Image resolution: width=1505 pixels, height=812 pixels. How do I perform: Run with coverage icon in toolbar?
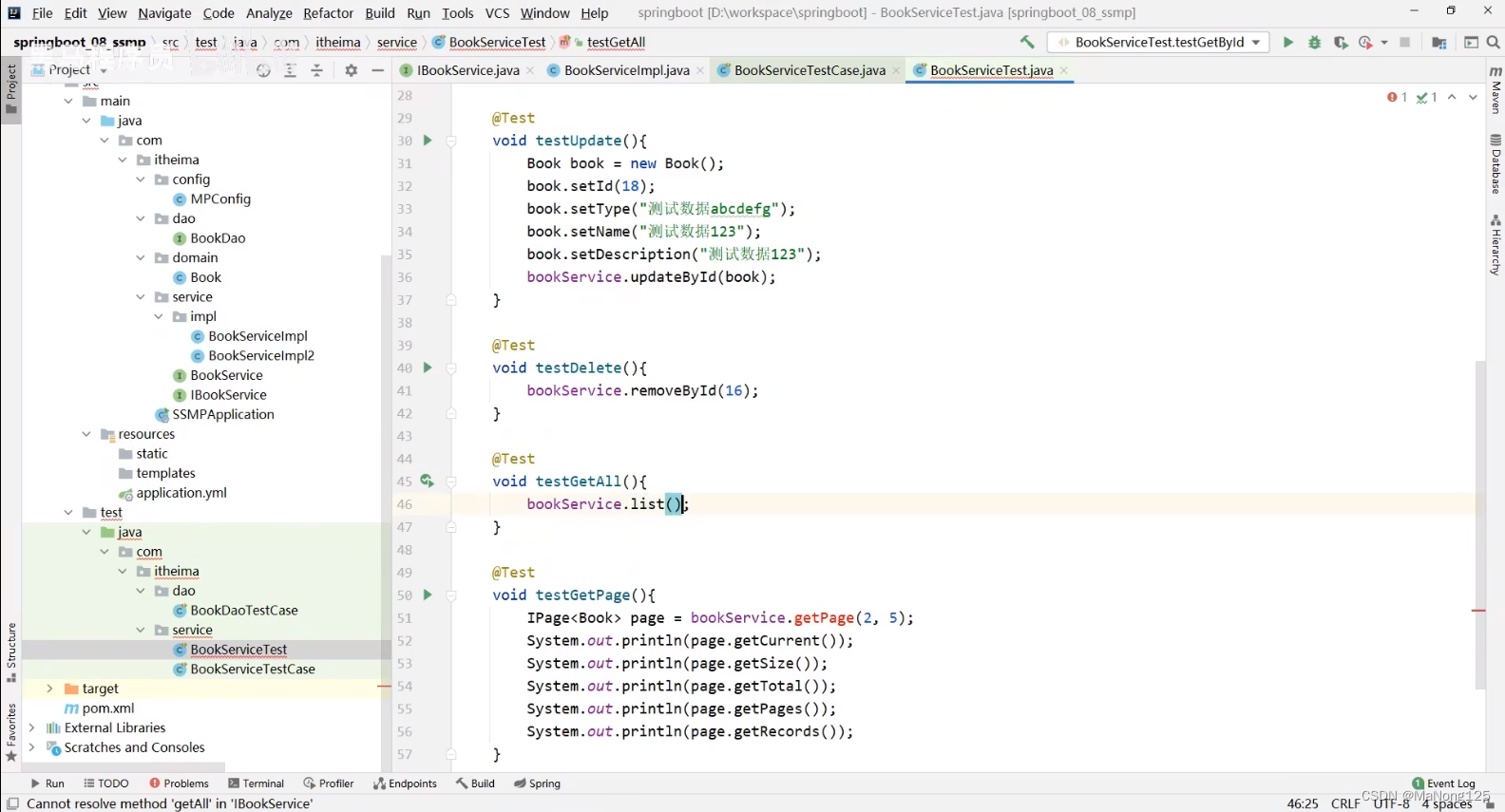[x=1341, y=42]
